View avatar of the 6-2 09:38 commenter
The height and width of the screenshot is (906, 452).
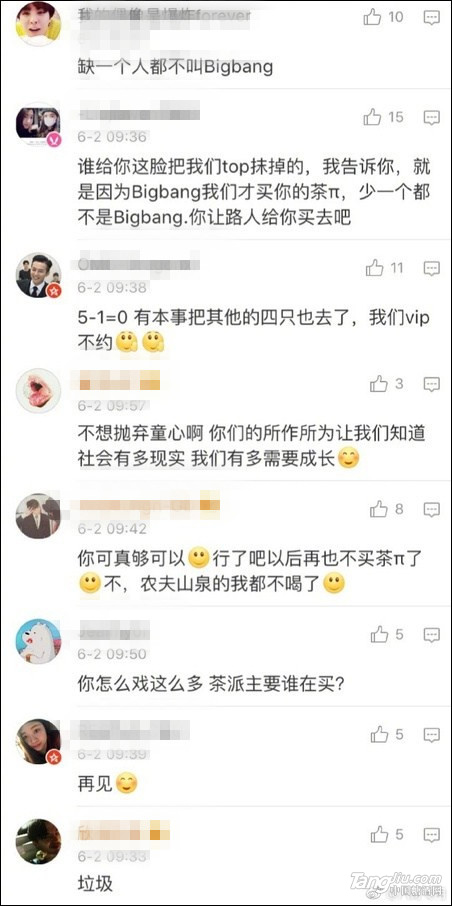coord(38,275)
